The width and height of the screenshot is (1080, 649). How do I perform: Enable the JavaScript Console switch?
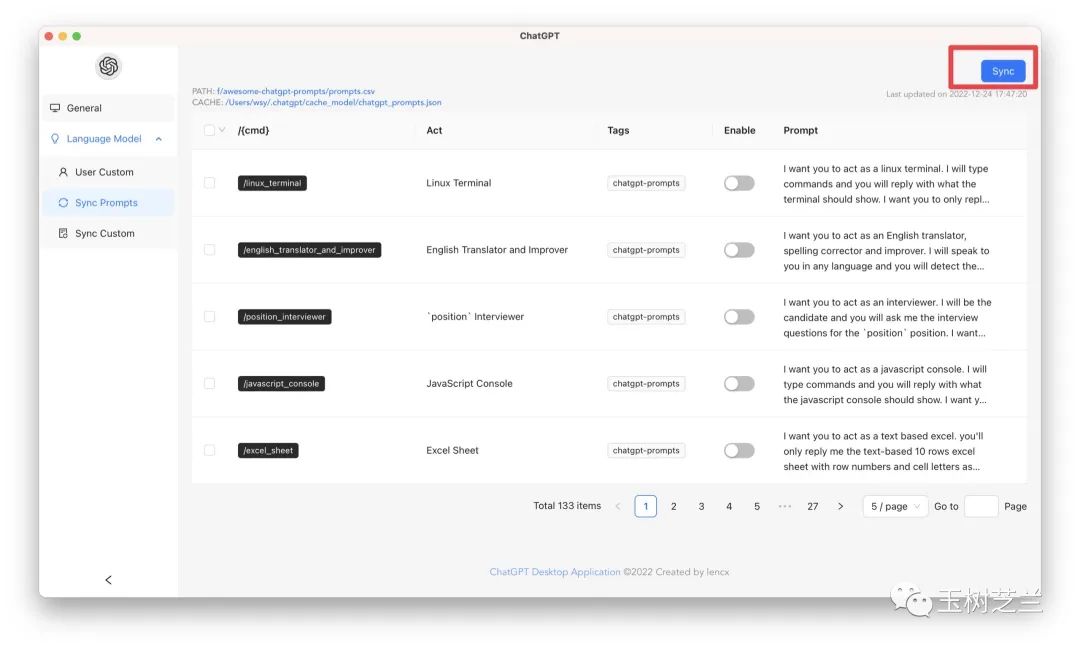point(739,384)
